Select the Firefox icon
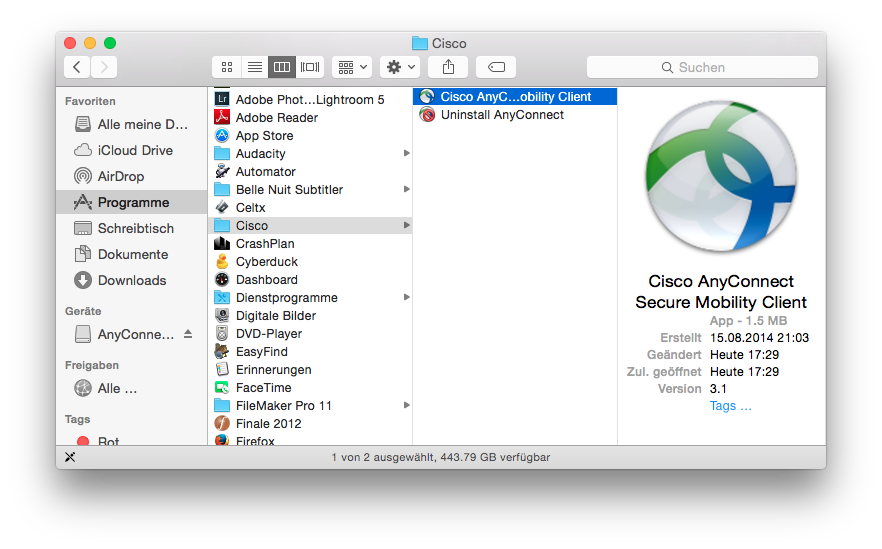Screen dimensions: 882x549 (x=222, y=440)
